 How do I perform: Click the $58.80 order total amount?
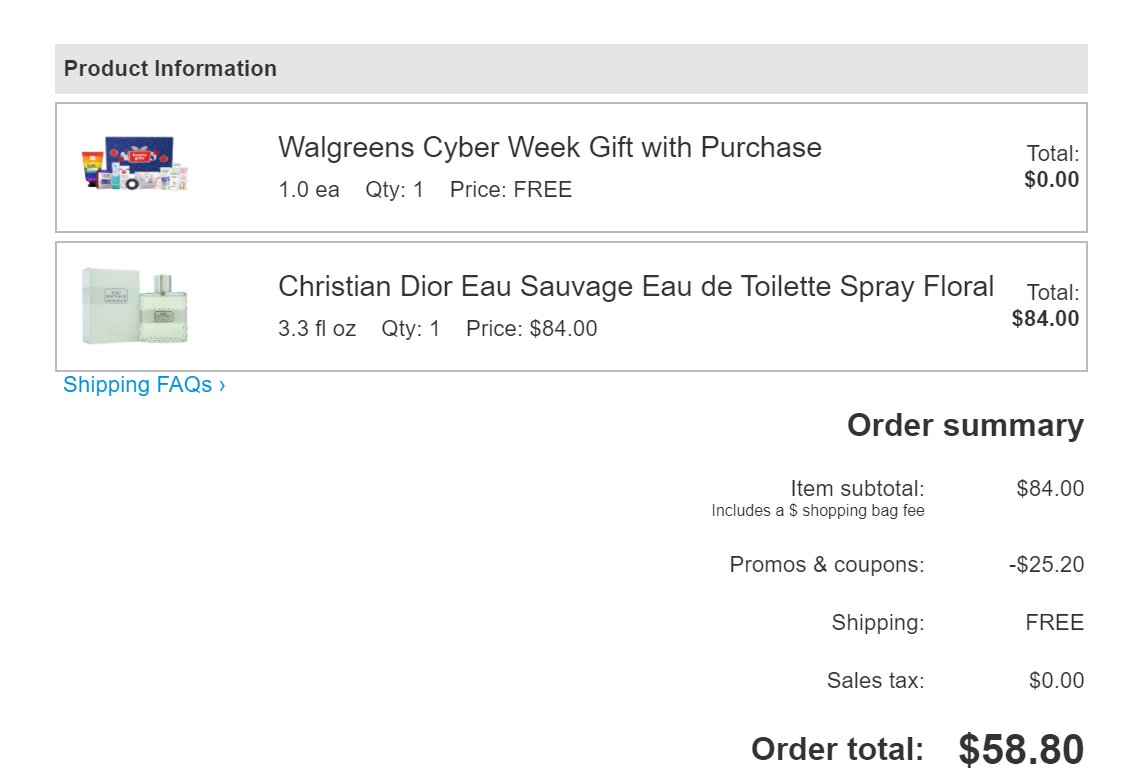click(1020, 750)
